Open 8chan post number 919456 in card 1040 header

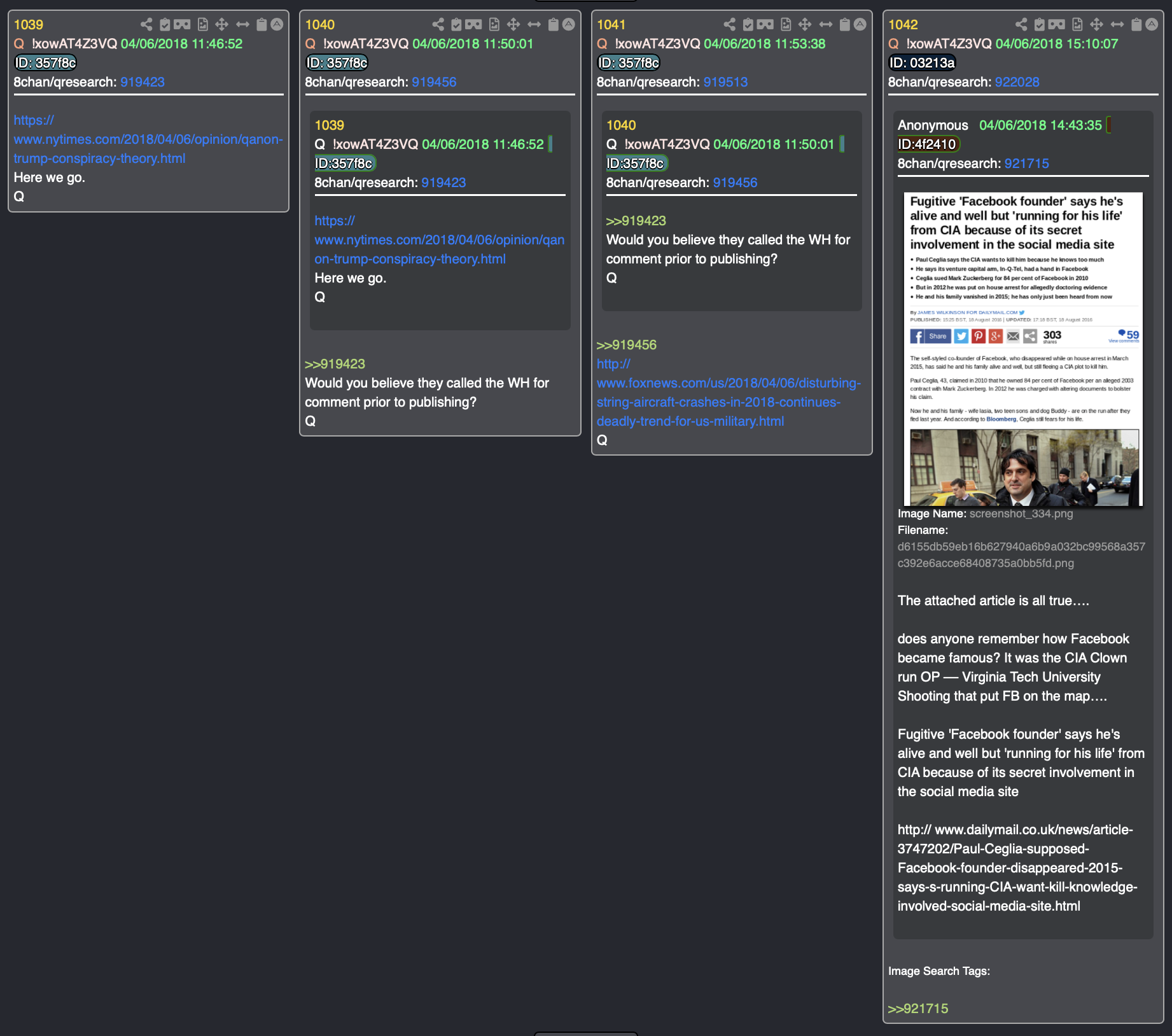(x=434, y=82)
